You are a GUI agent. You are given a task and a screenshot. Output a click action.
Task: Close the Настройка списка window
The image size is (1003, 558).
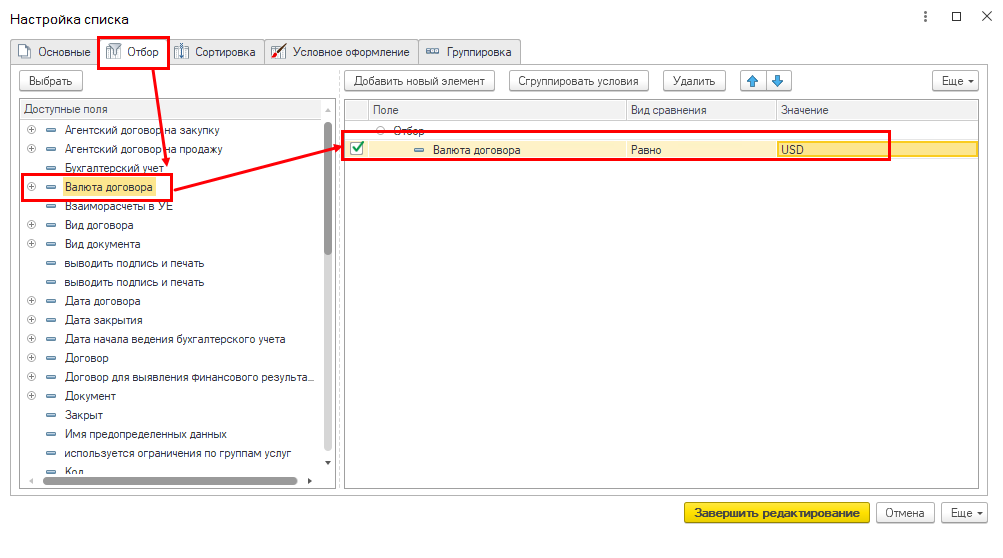(987, 17)
